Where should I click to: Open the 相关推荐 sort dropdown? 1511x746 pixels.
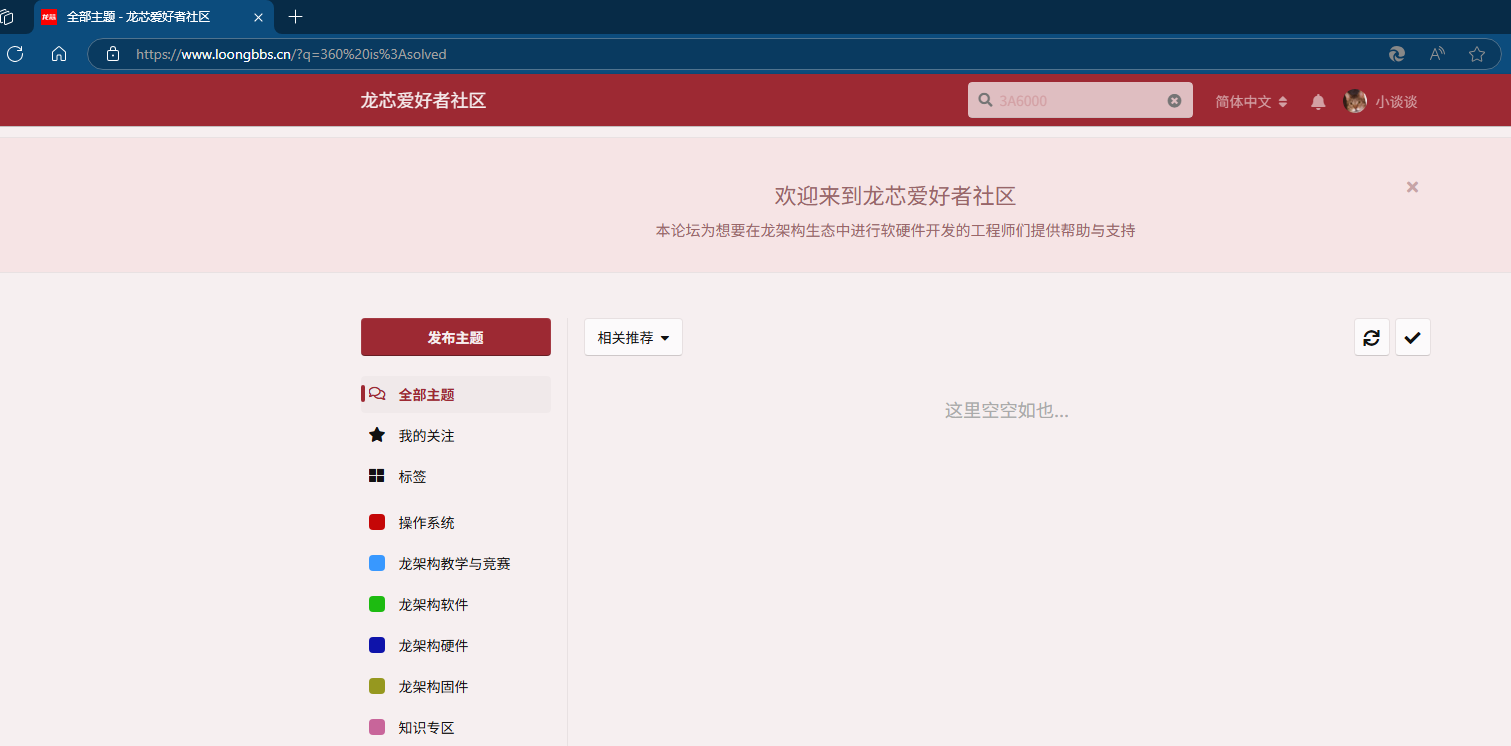(633, 338)
